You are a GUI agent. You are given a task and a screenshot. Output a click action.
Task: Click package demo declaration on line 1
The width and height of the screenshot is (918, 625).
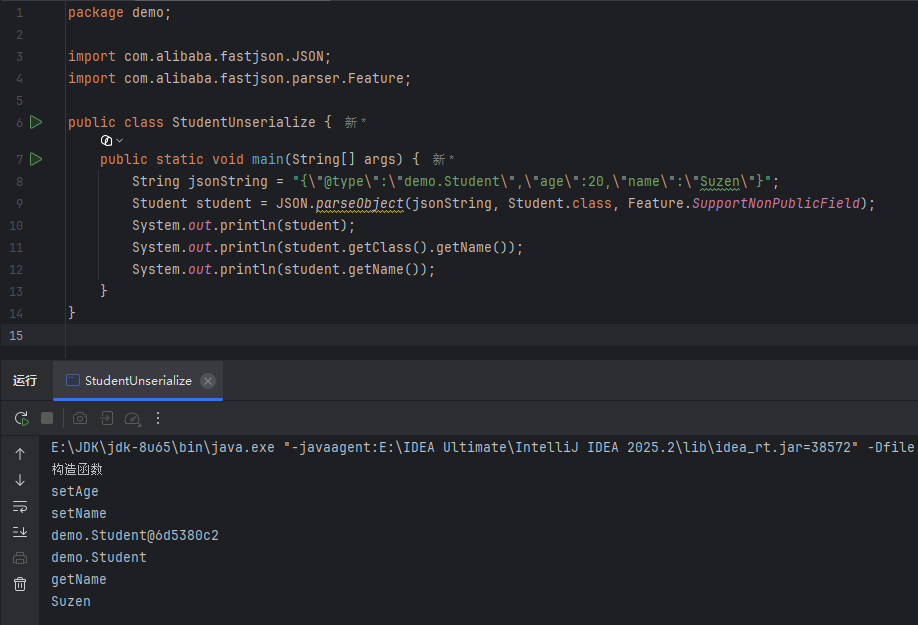(x=119, y=13)
